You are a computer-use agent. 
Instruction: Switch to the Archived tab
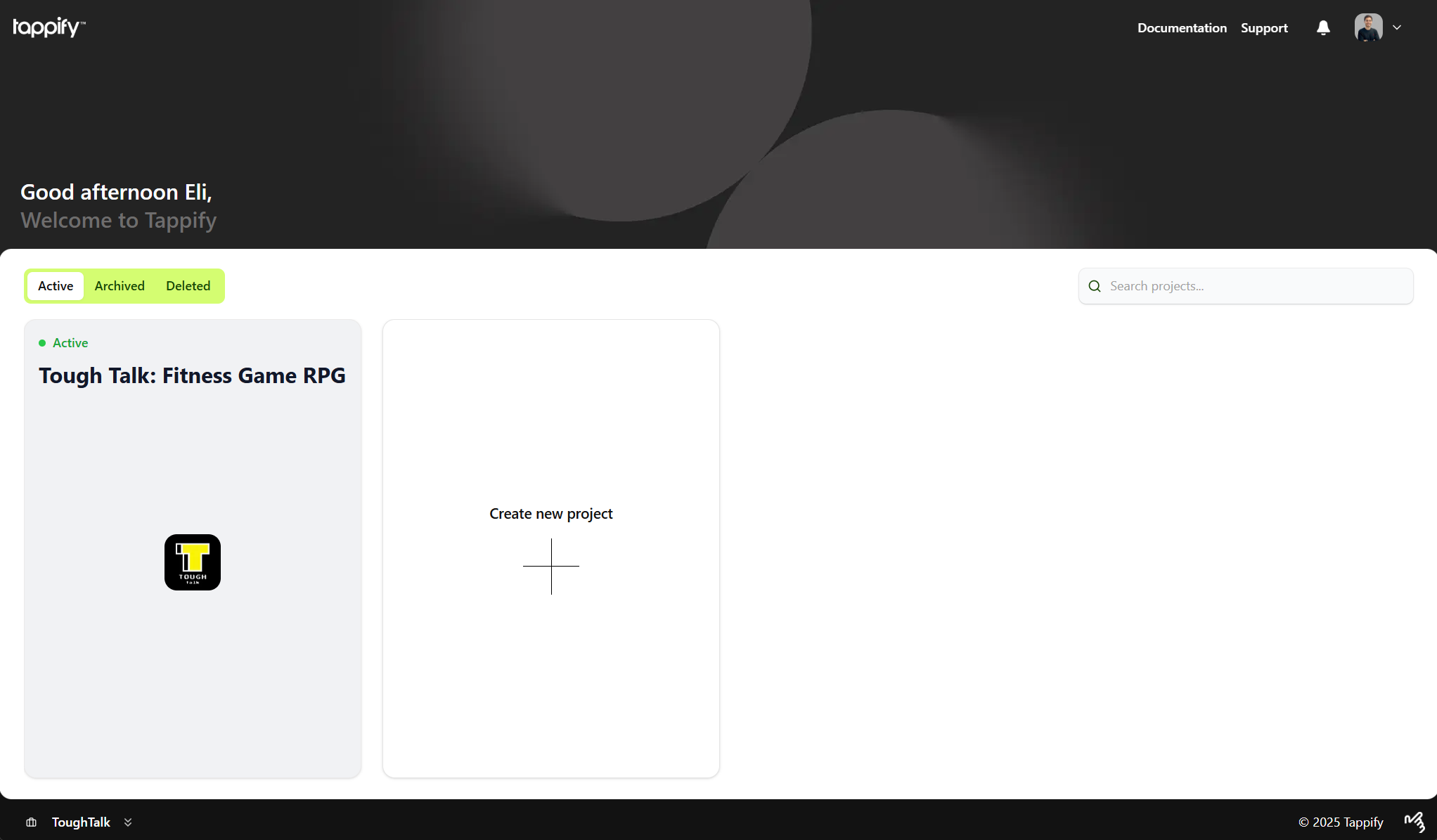point(120,286)
